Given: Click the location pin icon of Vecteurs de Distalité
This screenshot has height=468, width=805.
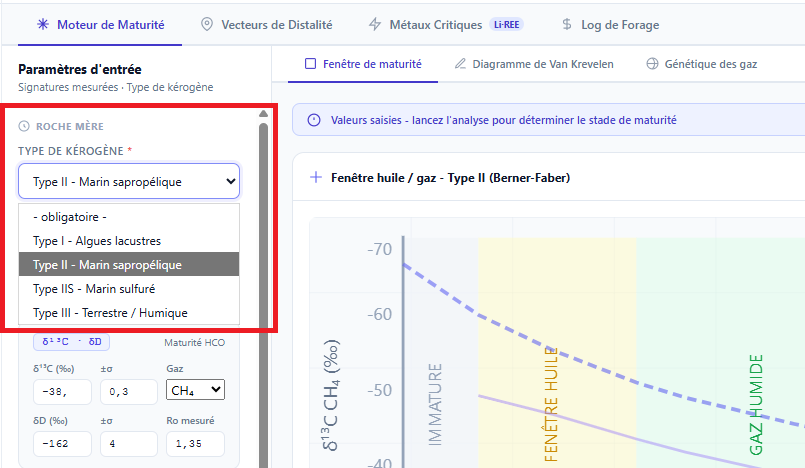Looking at the screenshot, I should [x=206, y=24].
